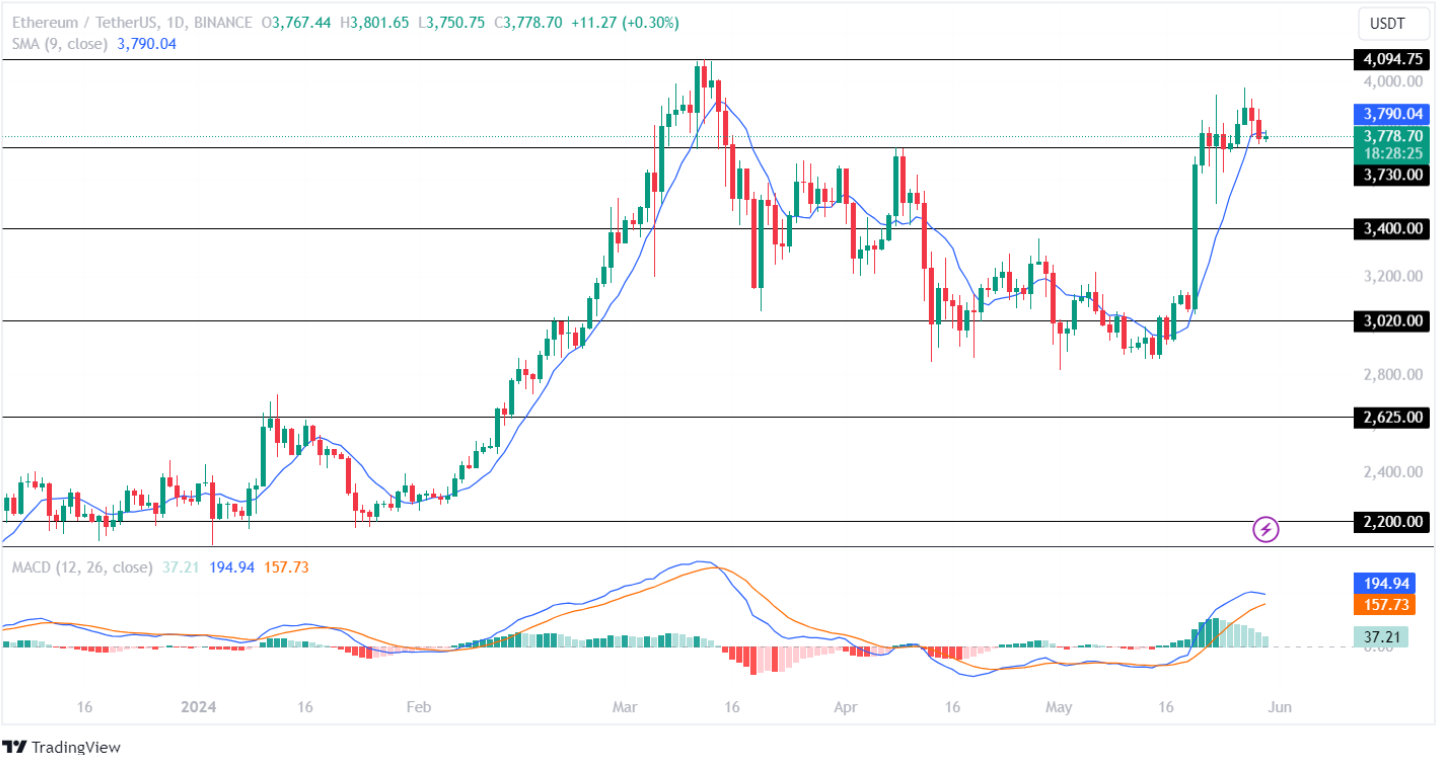1438x757 pixels.
Task: Click the blue SMA 3,790.04 price tag
Action: tap(1393, 114)
